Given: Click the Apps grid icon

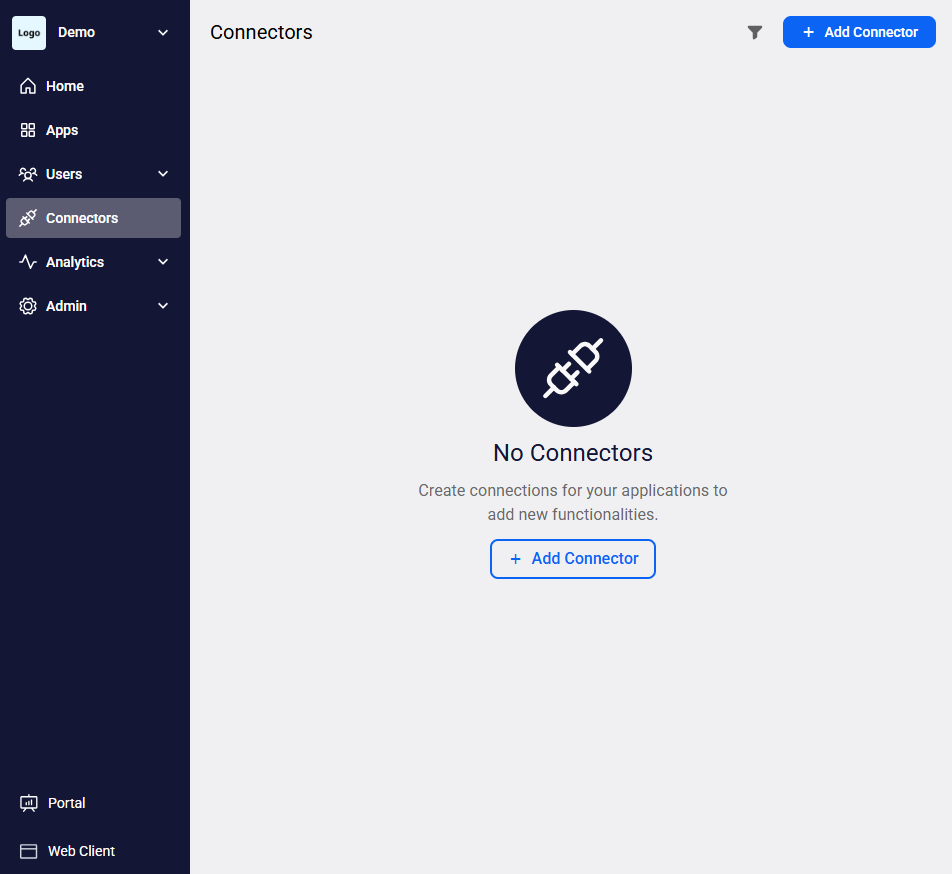Looking at the screenshot, I should point(28,130).
